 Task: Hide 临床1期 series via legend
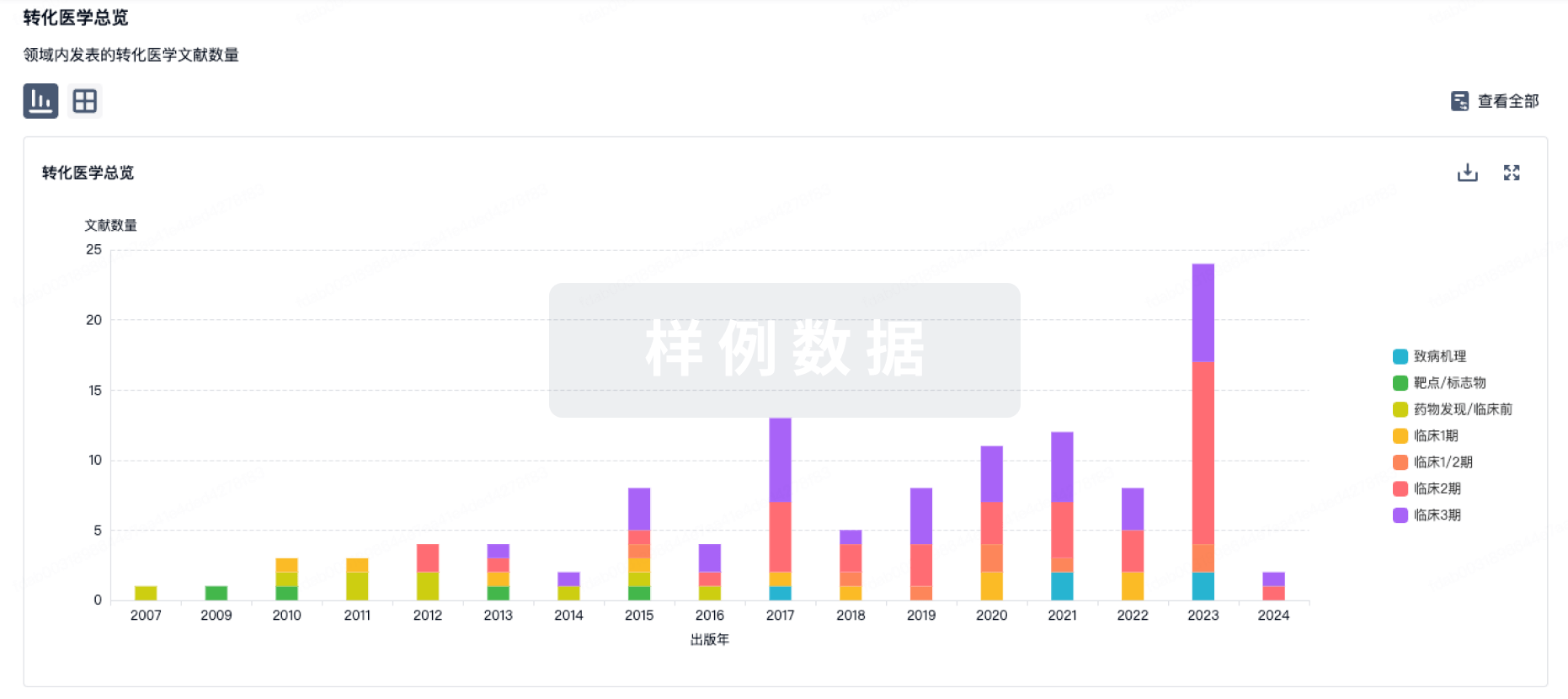click(1435, 435)
